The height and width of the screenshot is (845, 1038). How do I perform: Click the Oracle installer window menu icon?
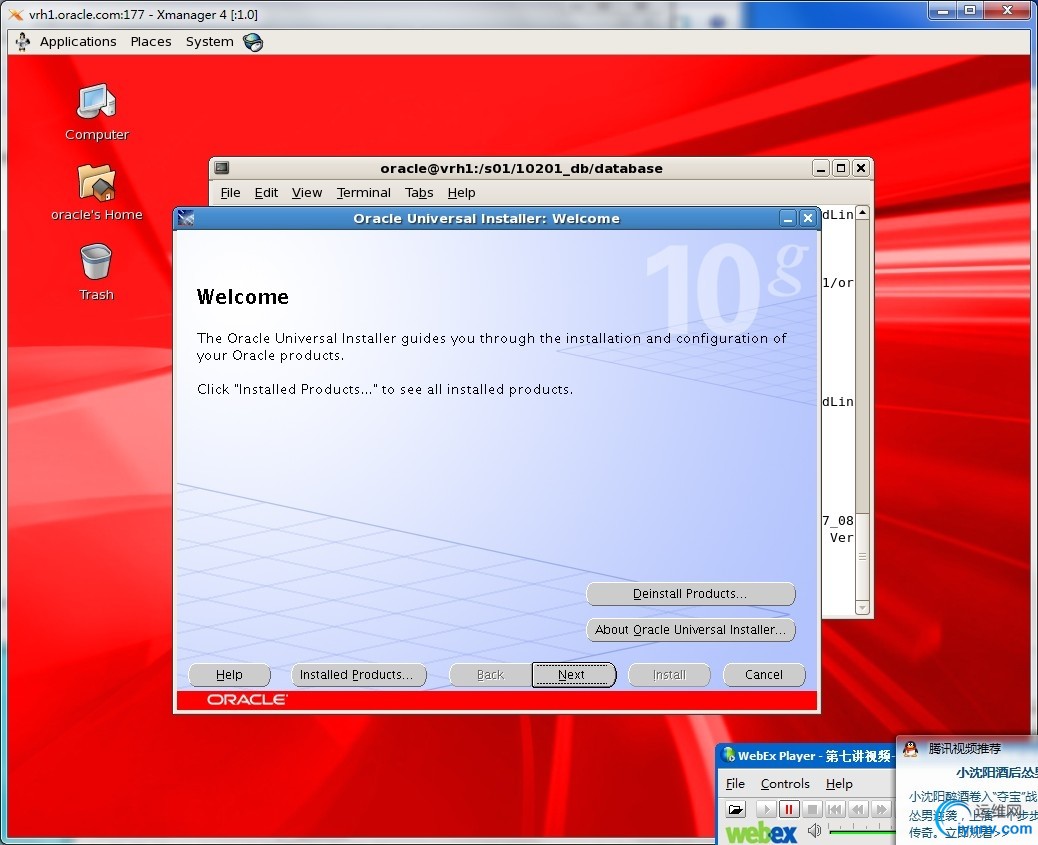coord(186,218)
